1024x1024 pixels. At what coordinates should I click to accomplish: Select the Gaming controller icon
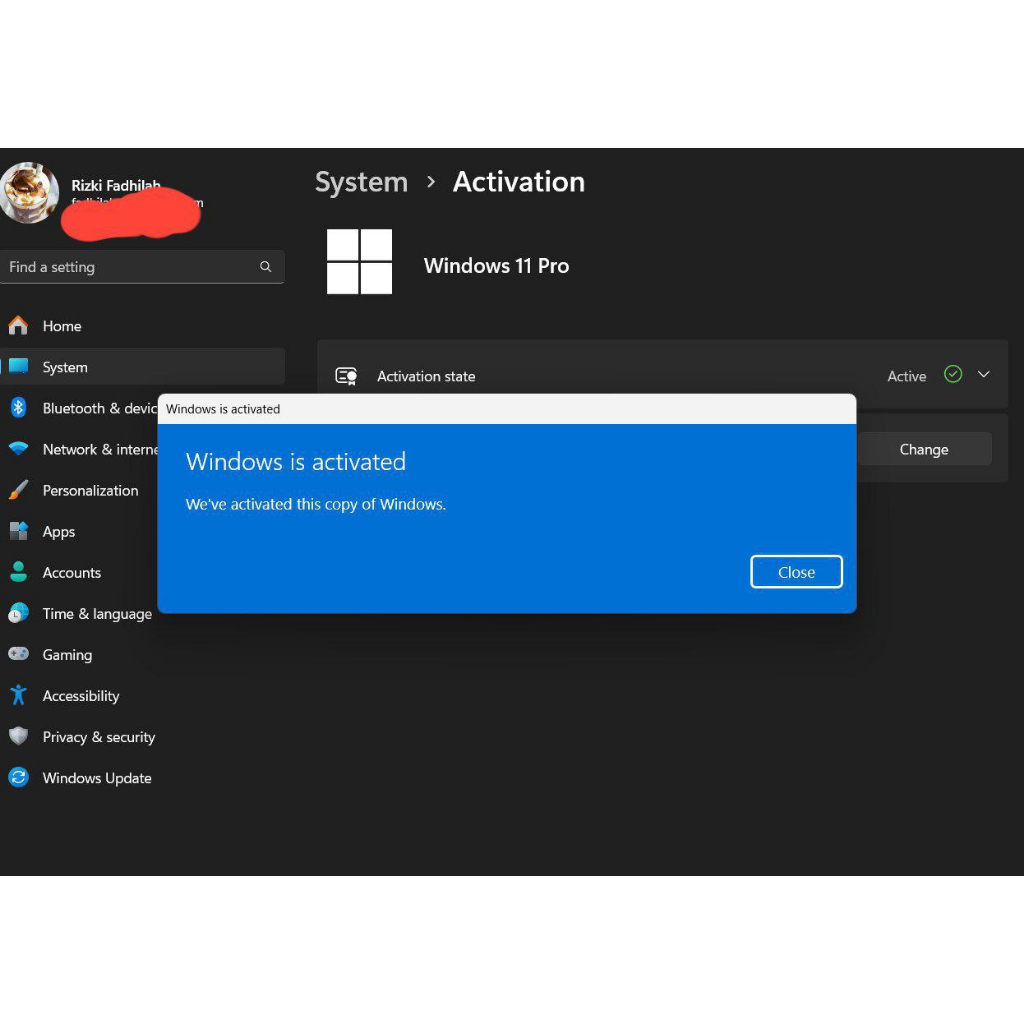(18, 654)
